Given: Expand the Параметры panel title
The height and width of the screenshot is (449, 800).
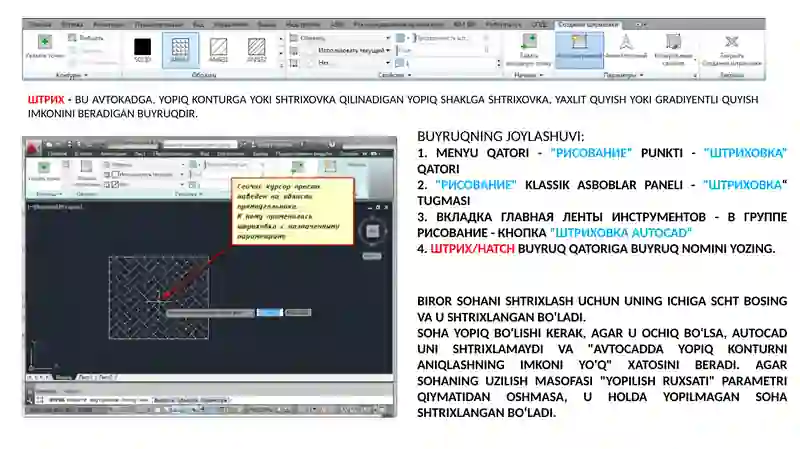Looking at the screenshot, I should (x=623, y=75).
